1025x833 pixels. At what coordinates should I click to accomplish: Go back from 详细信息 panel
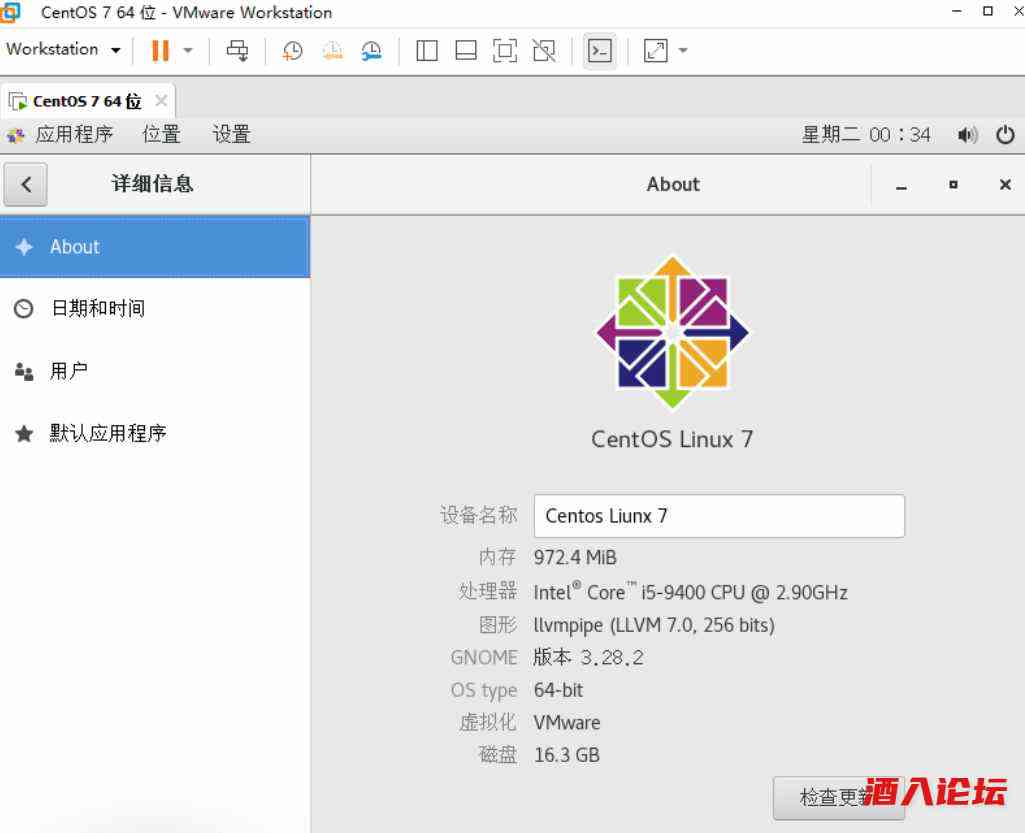point(25,184)
